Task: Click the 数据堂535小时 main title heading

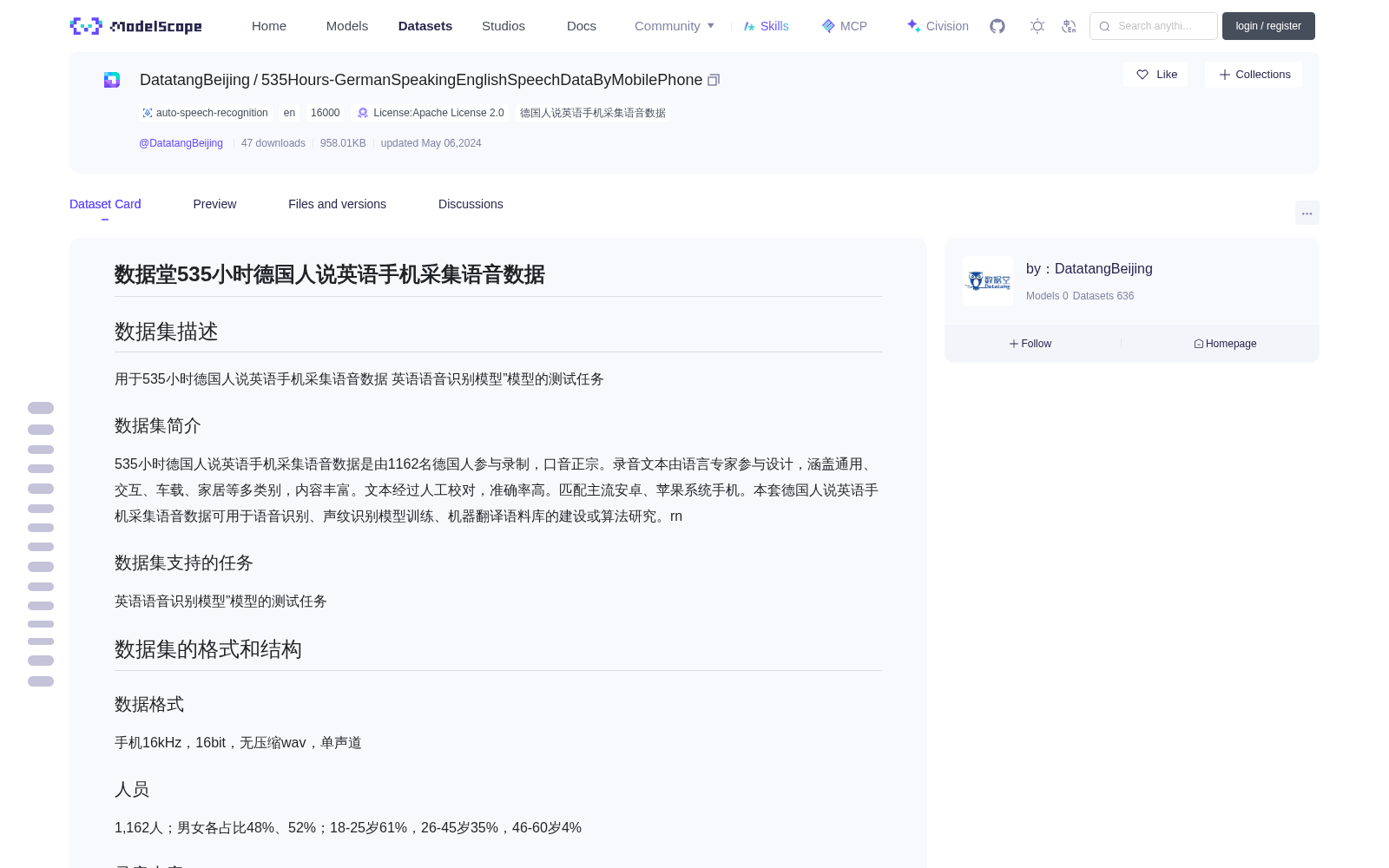Action: (330, 274)
